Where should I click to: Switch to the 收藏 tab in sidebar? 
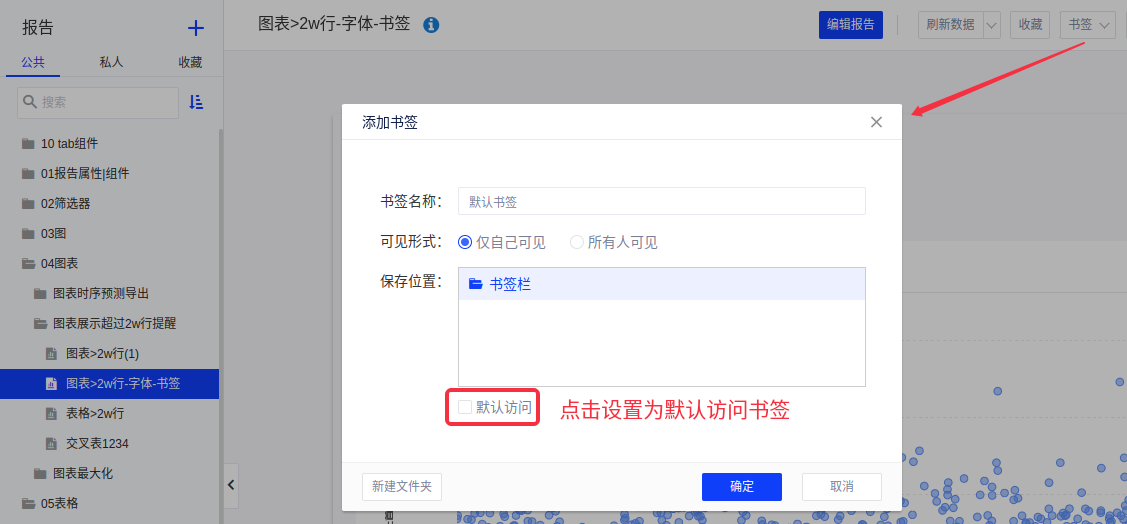coord(190,62)
